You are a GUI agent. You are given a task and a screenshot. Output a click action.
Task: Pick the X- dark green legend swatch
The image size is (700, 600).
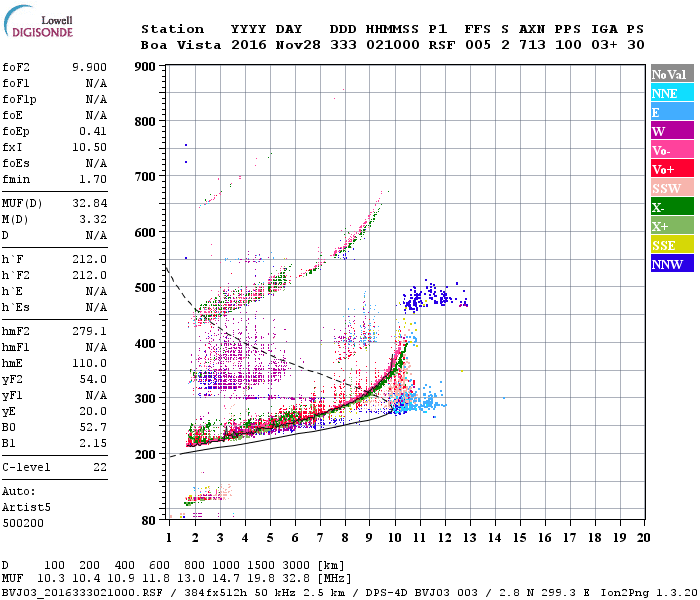click(x=672, y=207)
